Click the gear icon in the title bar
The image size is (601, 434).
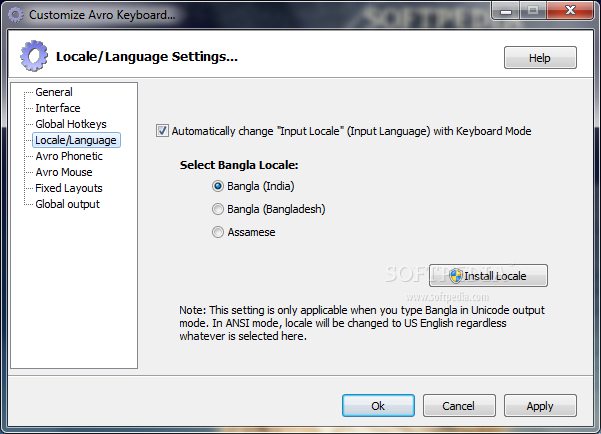pyautogui.click(x=16, y=15)
